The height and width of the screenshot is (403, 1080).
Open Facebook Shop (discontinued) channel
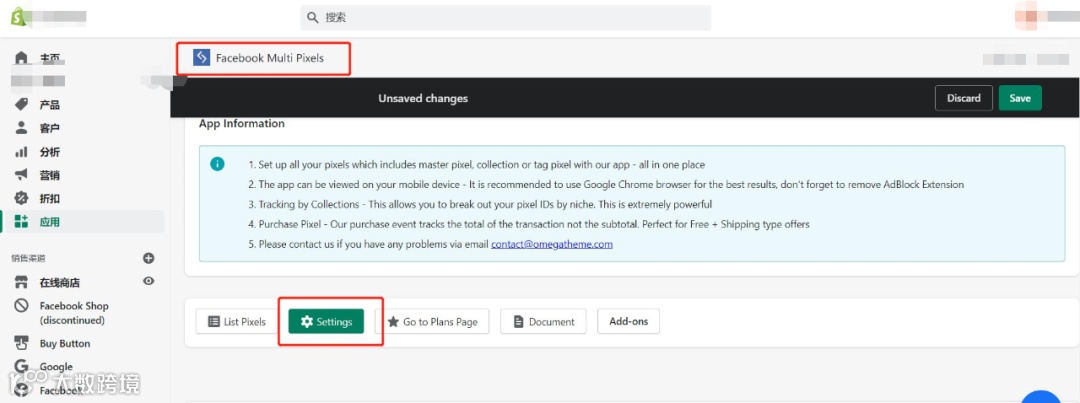[x=74, y=313]
